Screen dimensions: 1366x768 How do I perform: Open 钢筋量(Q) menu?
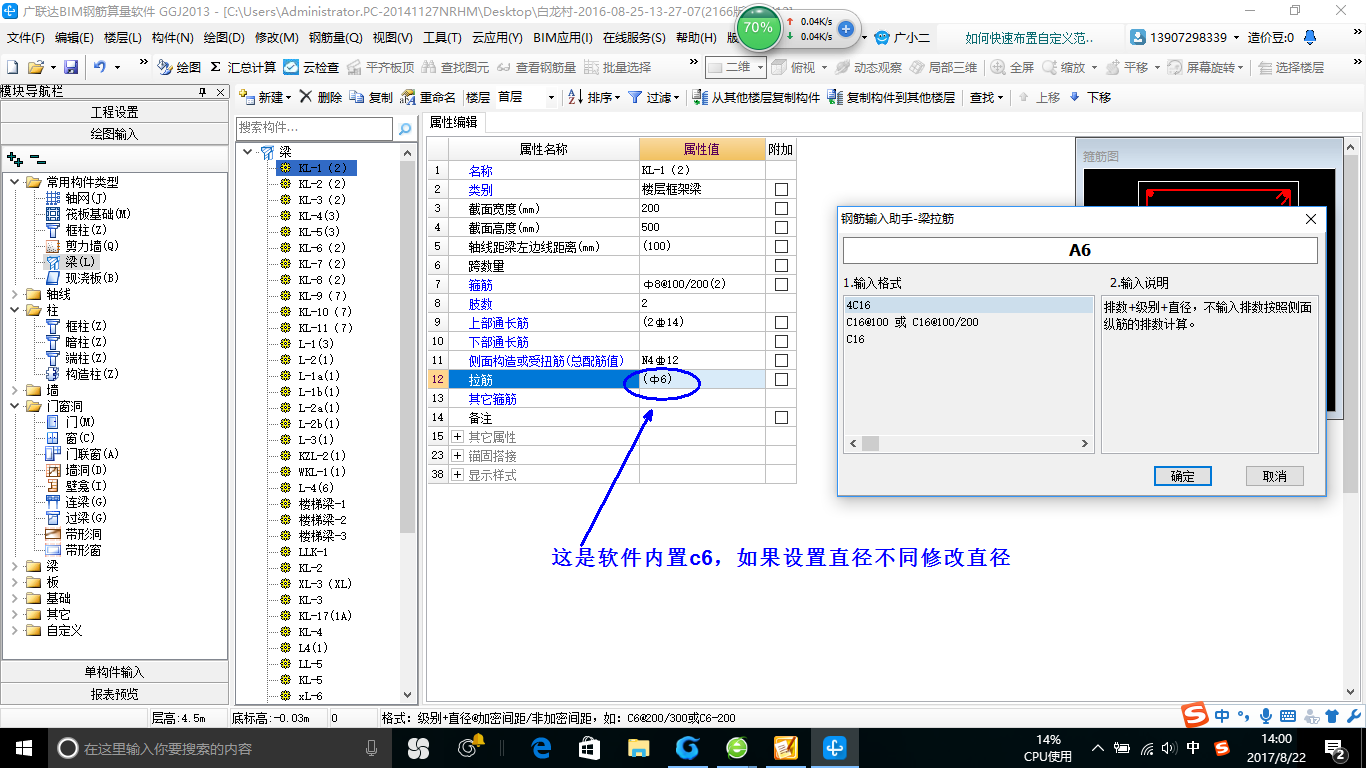335,38
